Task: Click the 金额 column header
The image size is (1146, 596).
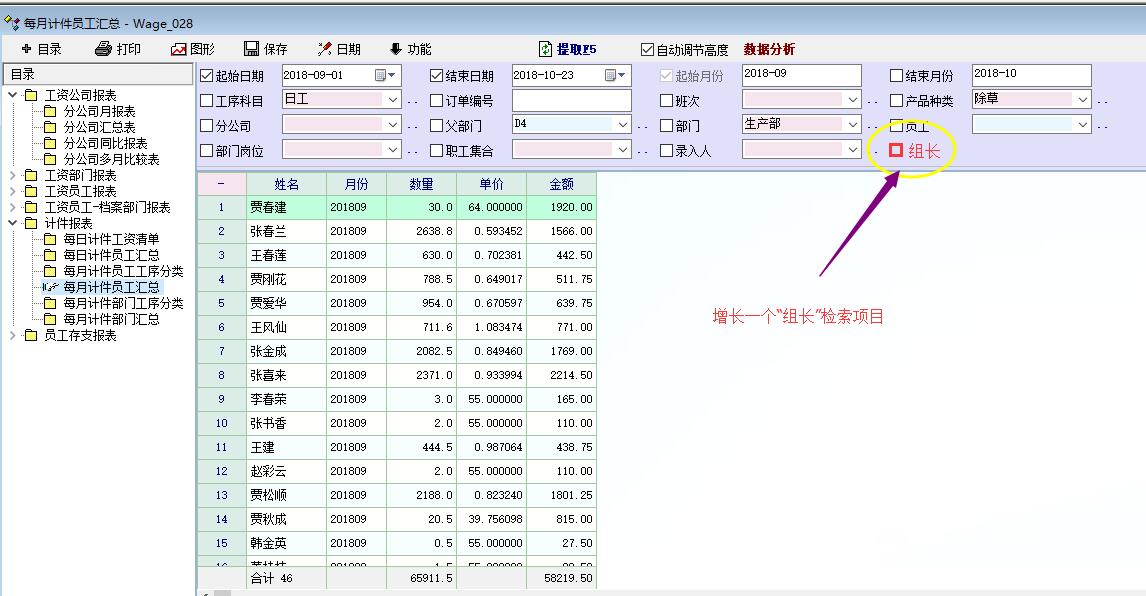Action: click(561, 184)
